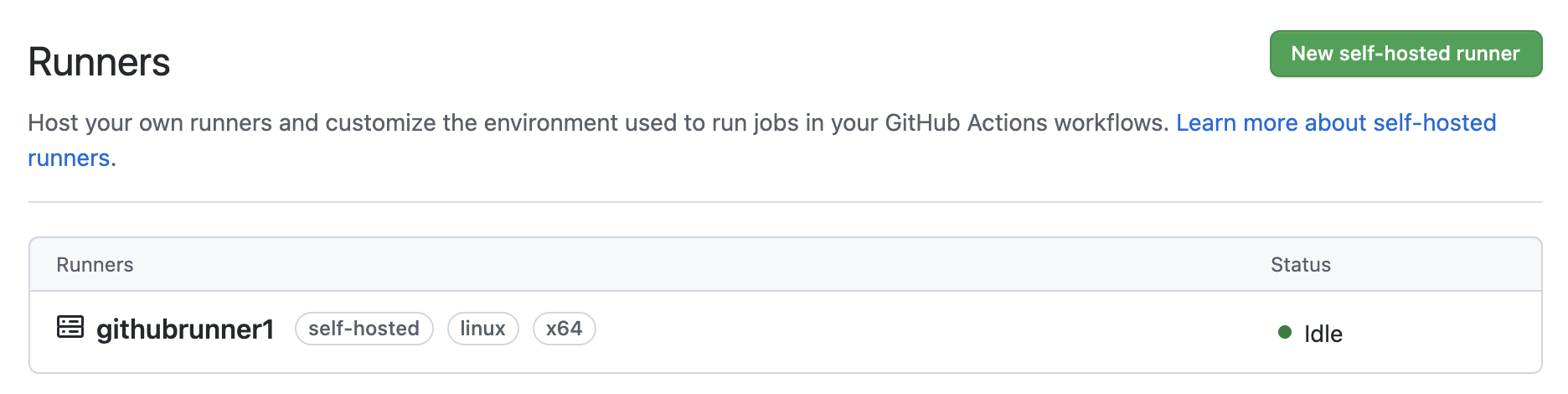Click the x64 architecture label
This screenshot has width=1568, height=394.
(564, 329)
